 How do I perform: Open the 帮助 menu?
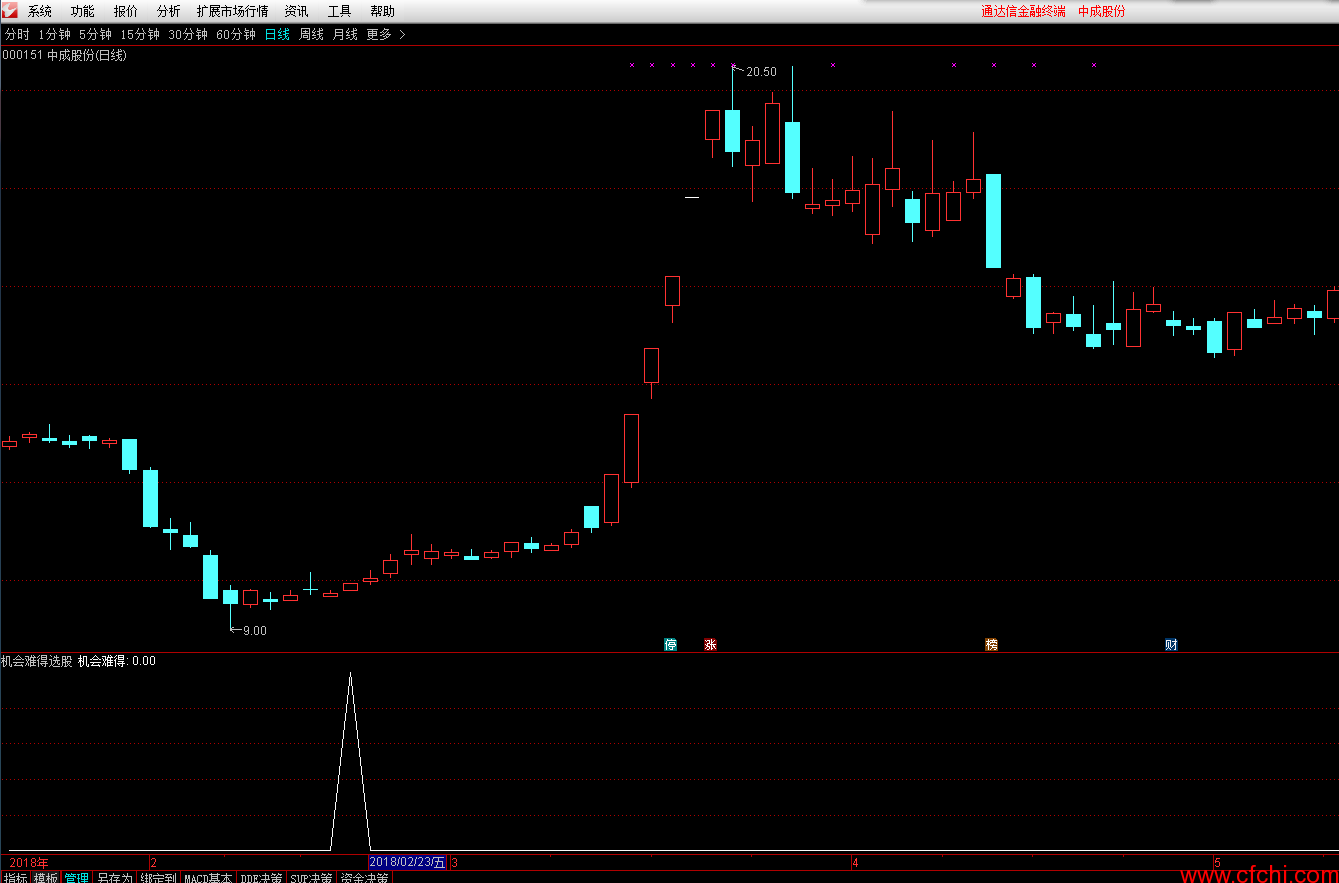coord(382,12)
